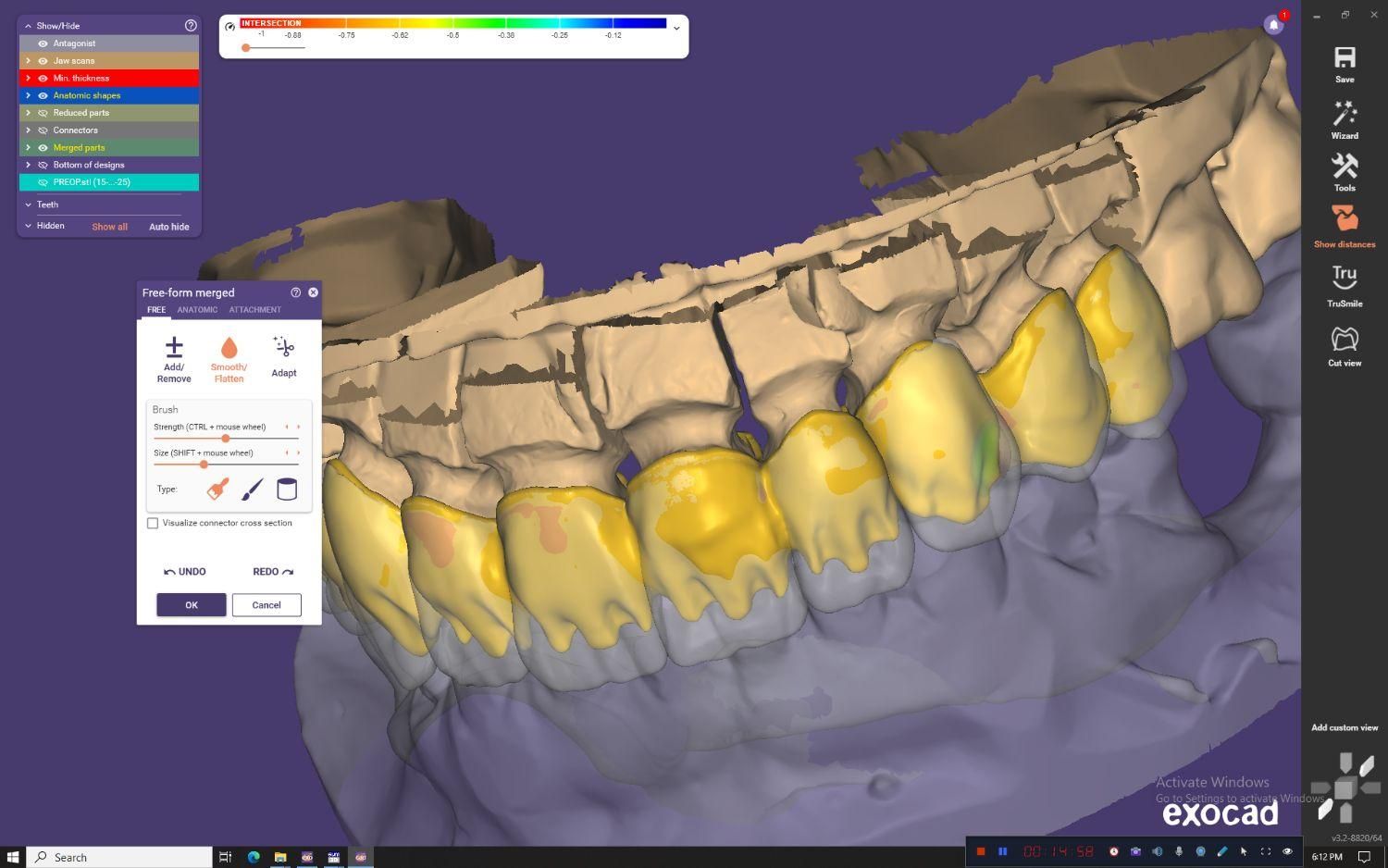Open help for Free-form merged dialog
1388x868 pixels.
296,292
